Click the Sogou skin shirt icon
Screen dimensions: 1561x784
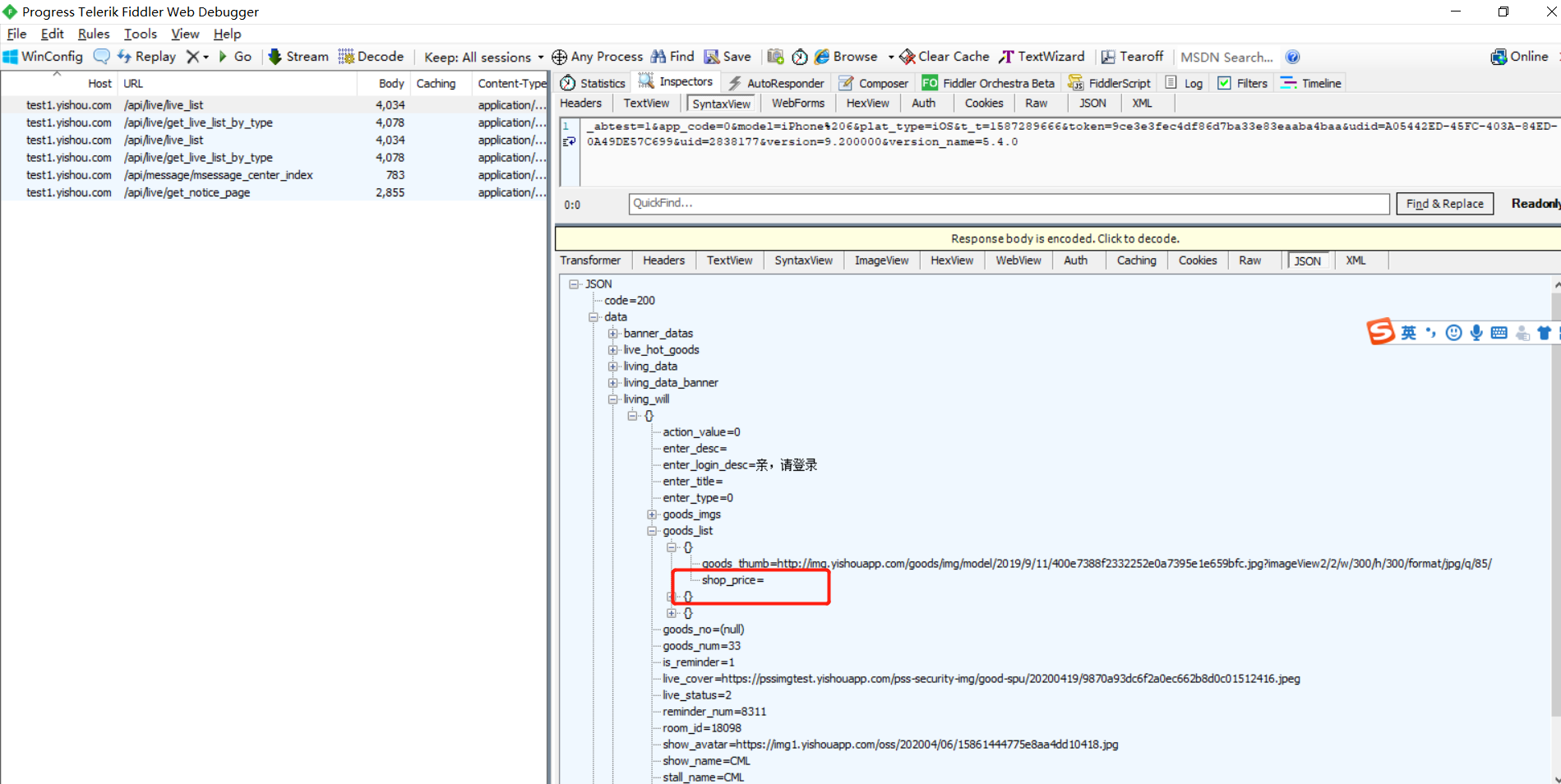click(1545, 332)
